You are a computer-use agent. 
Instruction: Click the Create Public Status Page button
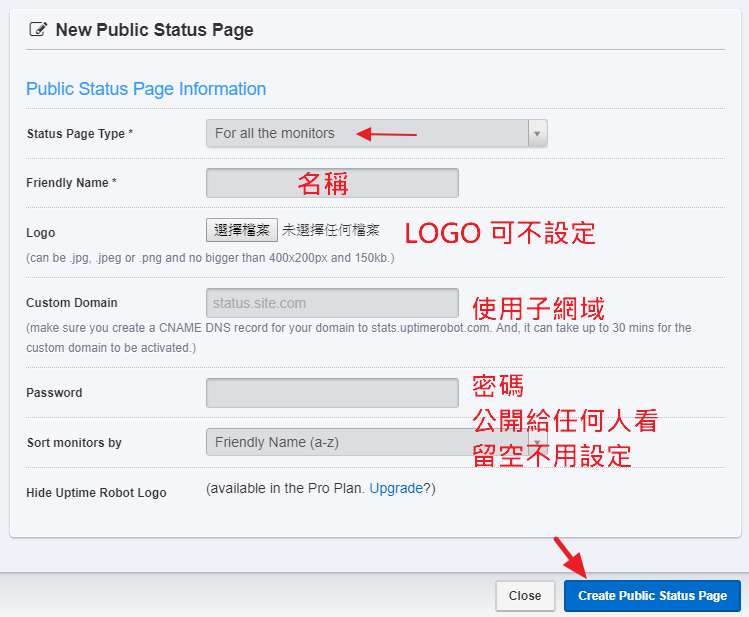(652, 595)
